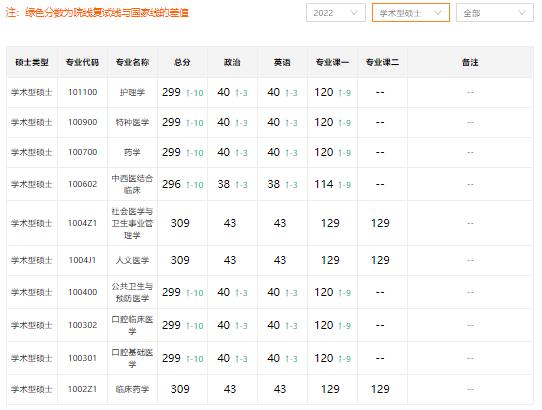Click the orange note about green scores
The height and width of the screenshot is (410, 542).
pyautogui.click(x=97, y=13)
